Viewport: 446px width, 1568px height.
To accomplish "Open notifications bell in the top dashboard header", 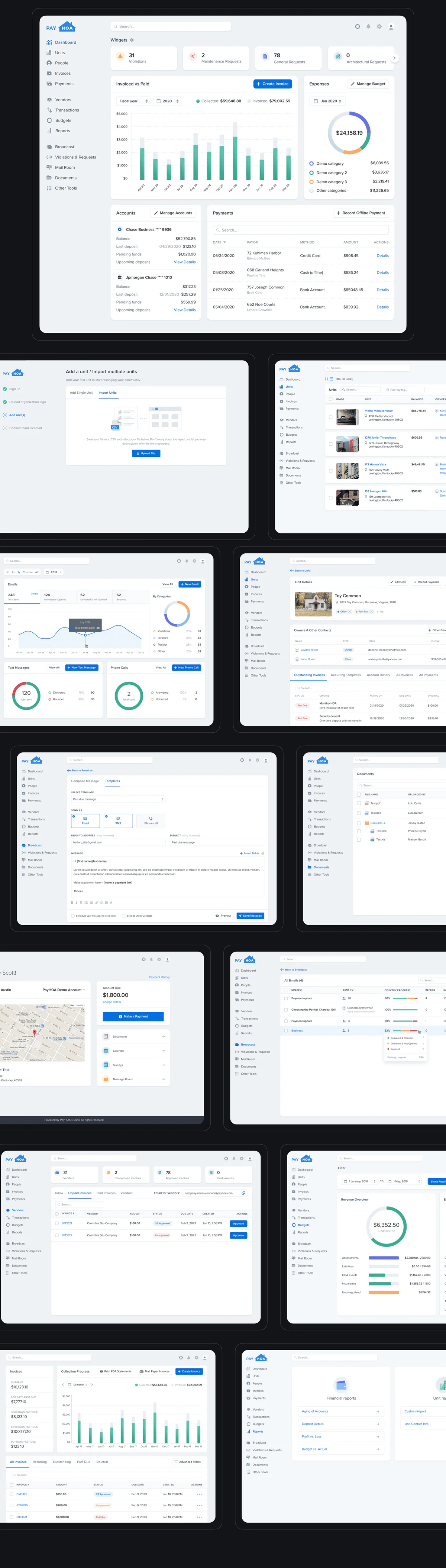I will 368,26.
